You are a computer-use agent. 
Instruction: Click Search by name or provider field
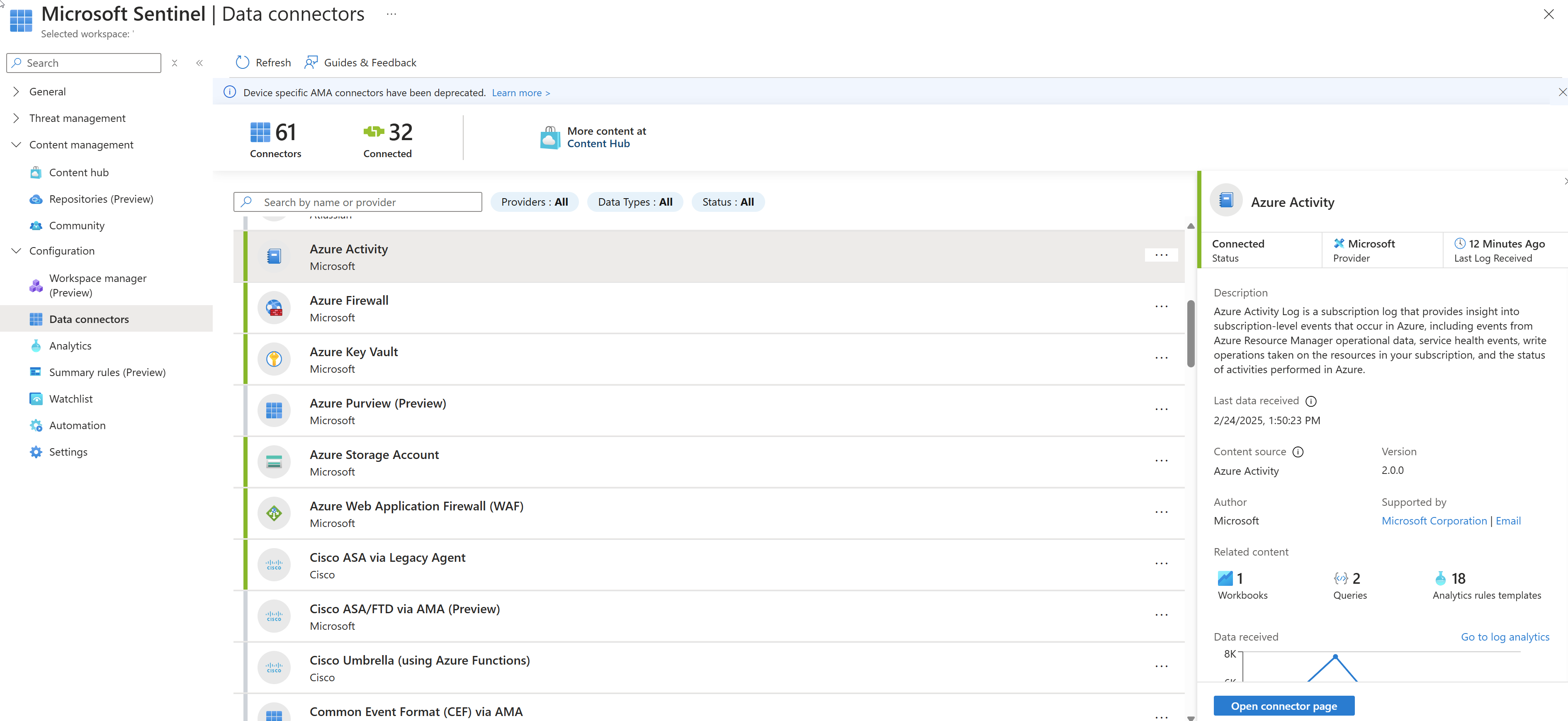tap(358, 202)
